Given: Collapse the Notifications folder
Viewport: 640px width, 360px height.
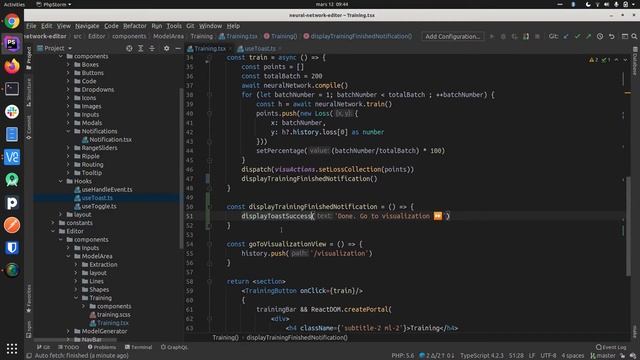Looking at the screenshot, I should [x=68, y=131].
